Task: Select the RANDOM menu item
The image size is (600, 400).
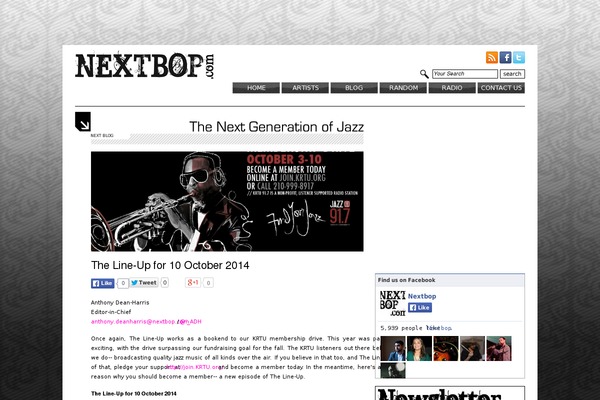Action: pyautogui.click(x=403, y=88)
